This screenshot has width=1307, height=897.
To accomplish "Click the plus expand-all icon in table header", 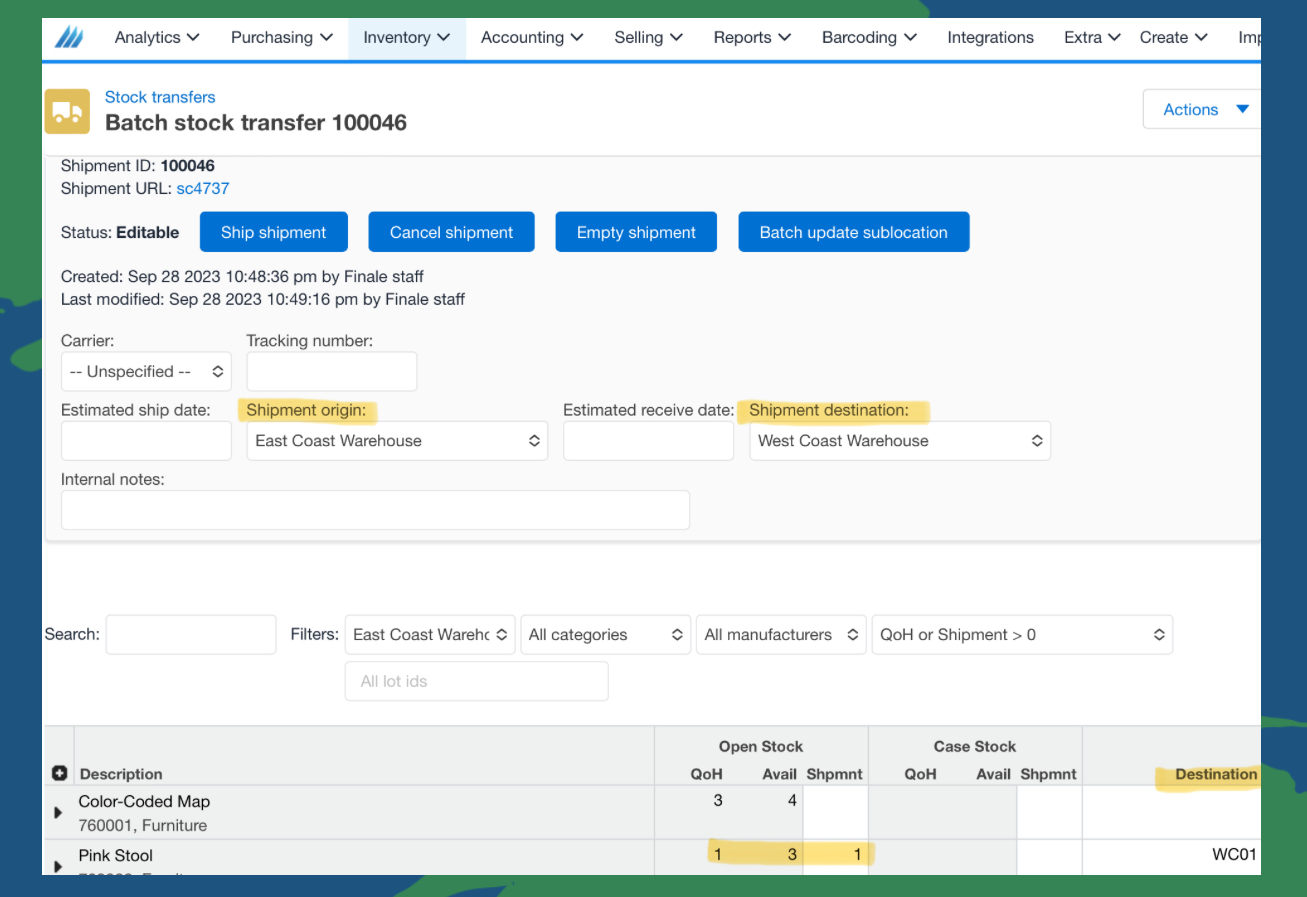I will 59,774.
